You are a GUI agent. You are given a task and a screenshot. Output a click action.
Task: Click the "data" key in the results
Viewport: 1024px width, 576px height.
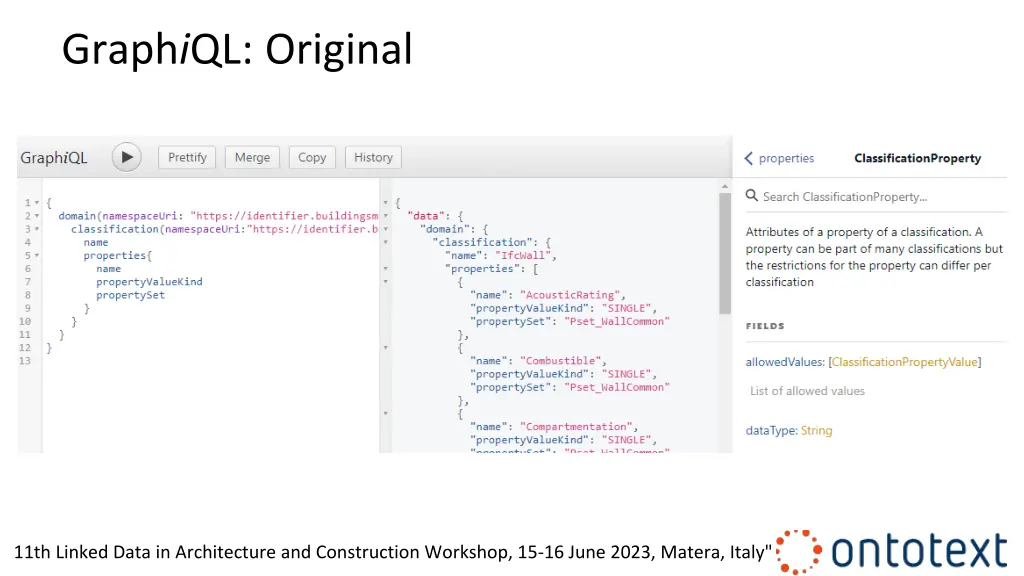pos(426,216)
